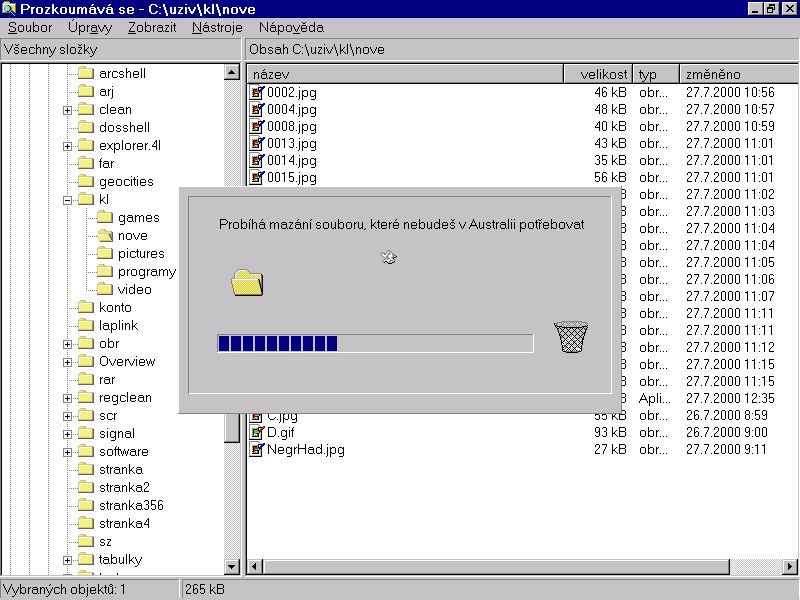This screenshot has width=800, height=600.
Task: Select the 'pictures' folder in tree
Action: (141, 254)
